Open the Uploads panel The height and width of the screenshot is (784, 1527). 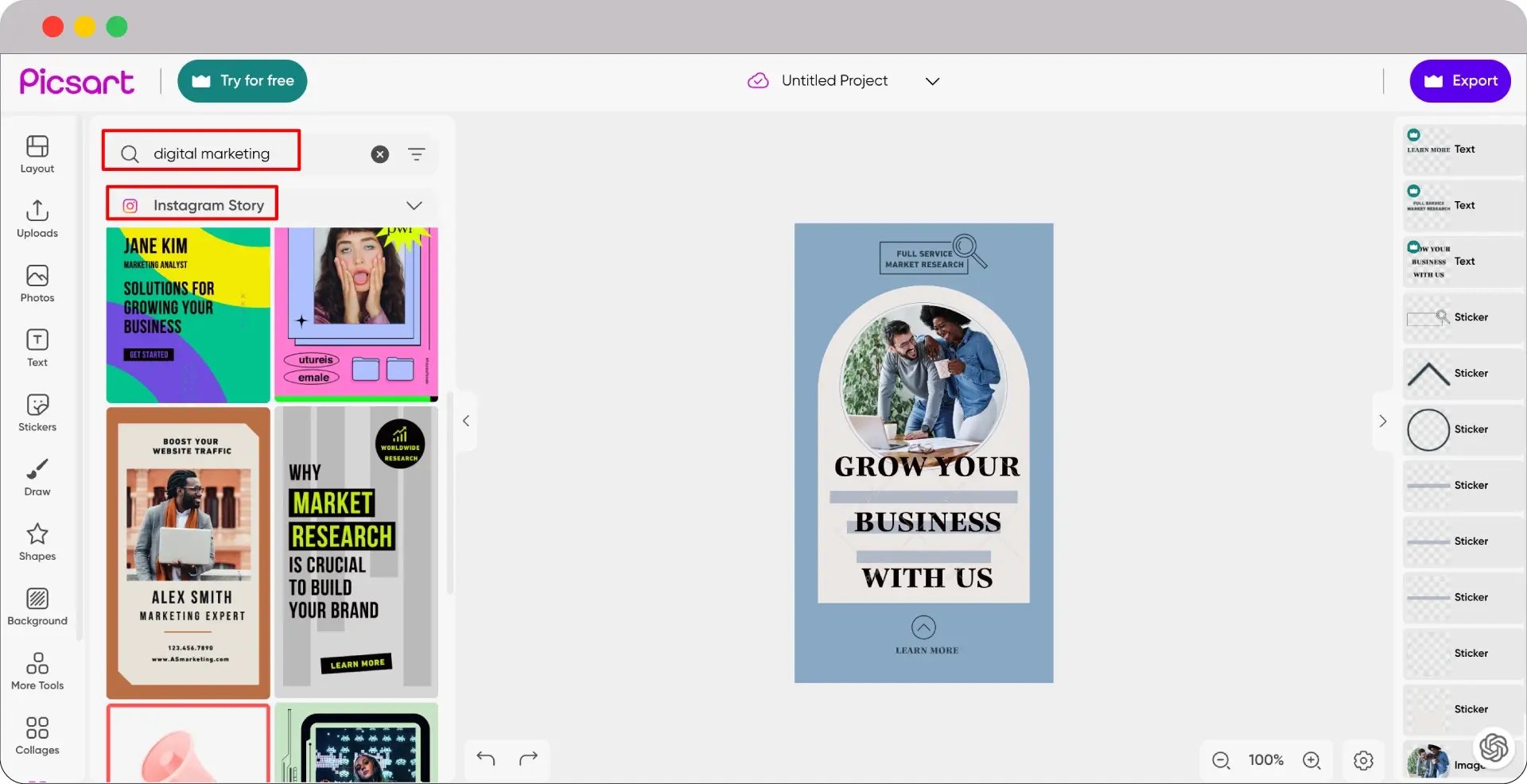click(x=37, y=219)
